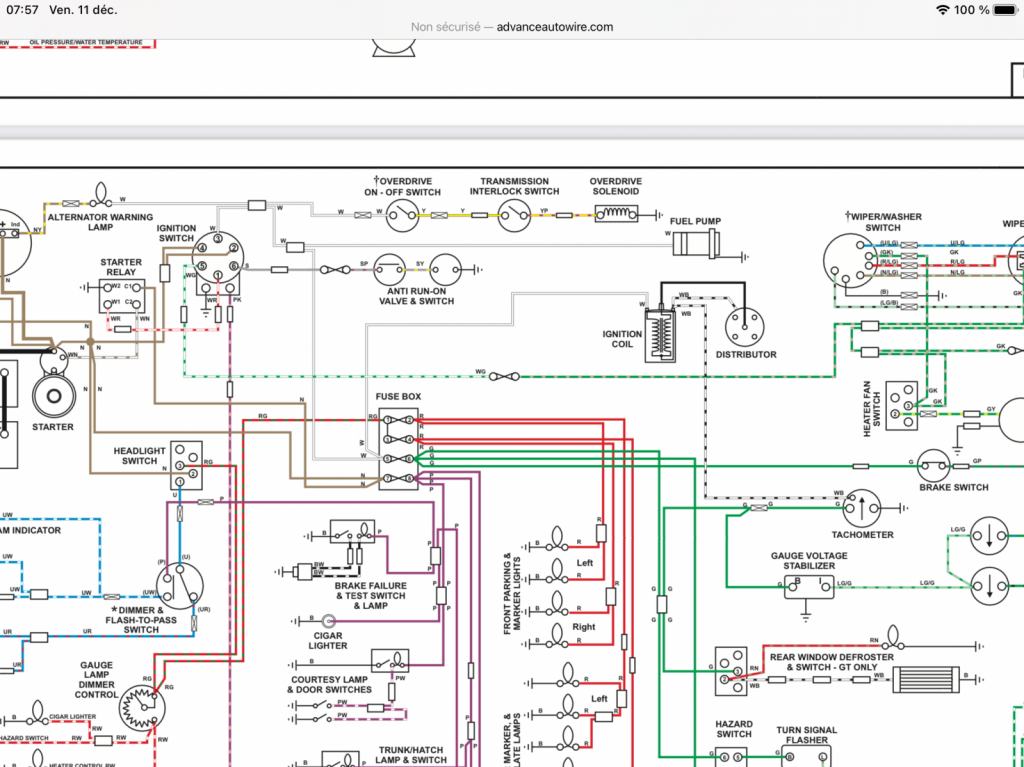Tap the "DIMMER & FLASH-TO-PASS SWITCH" label
The width and height of the screenshot is (1024, 767).
[141, 619]
